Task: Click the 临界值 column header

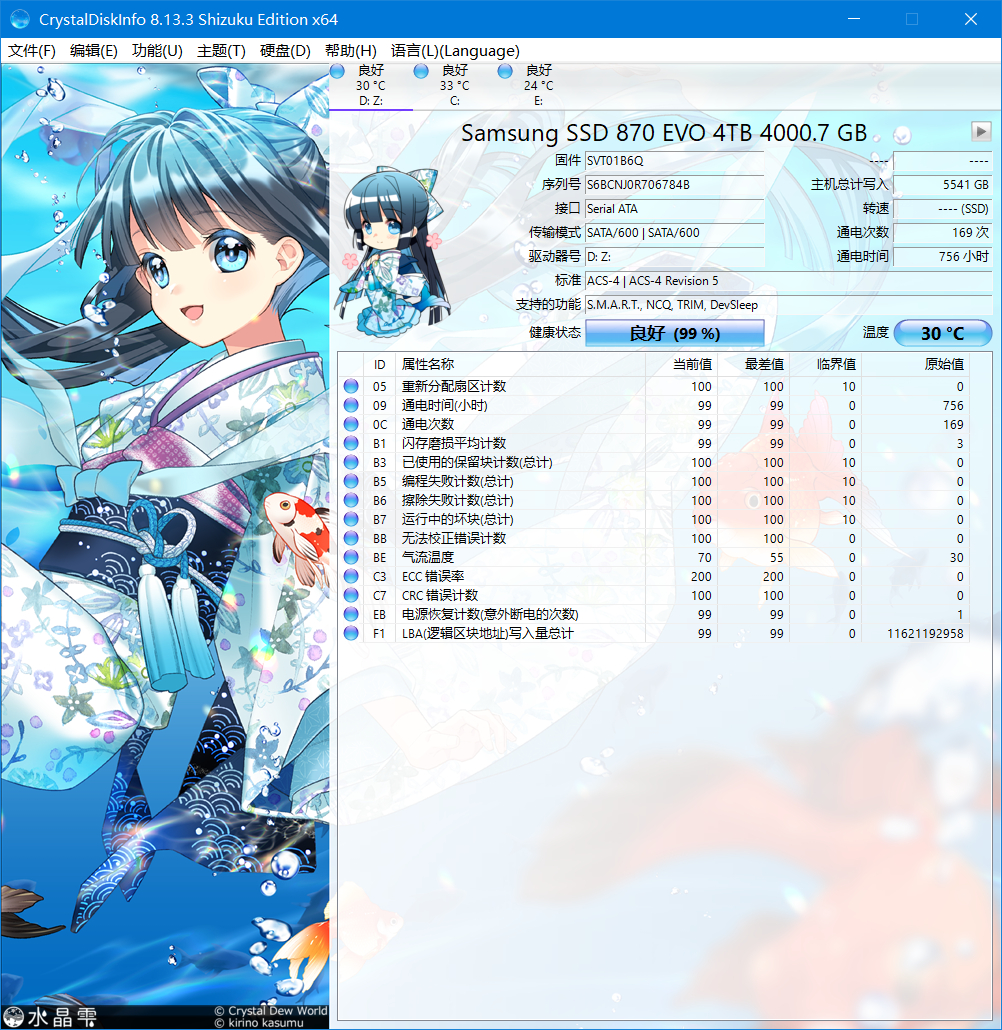Action: pos(826,365)
